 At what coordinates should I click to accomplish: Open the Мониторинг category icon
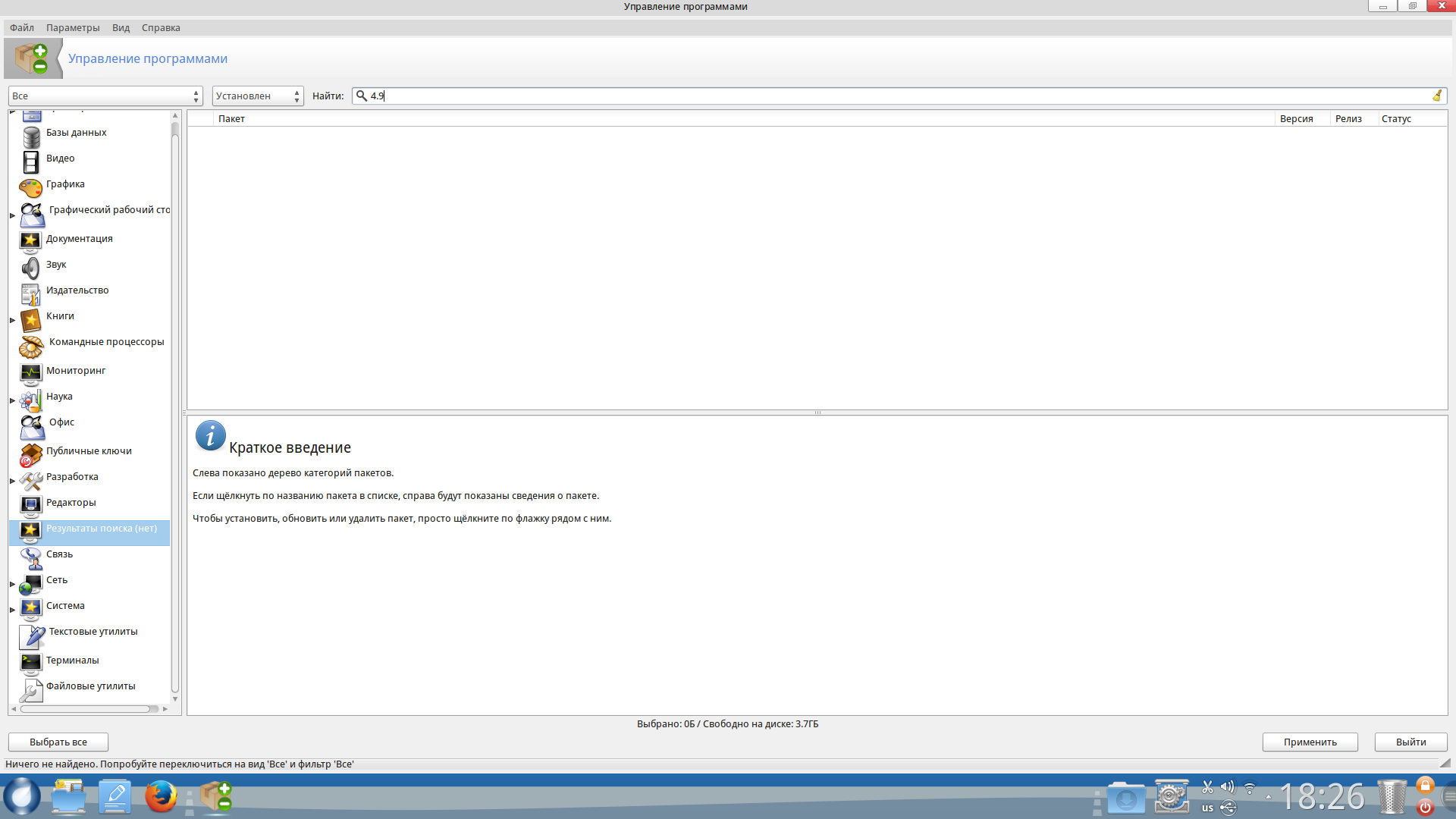tap(31, 374)
